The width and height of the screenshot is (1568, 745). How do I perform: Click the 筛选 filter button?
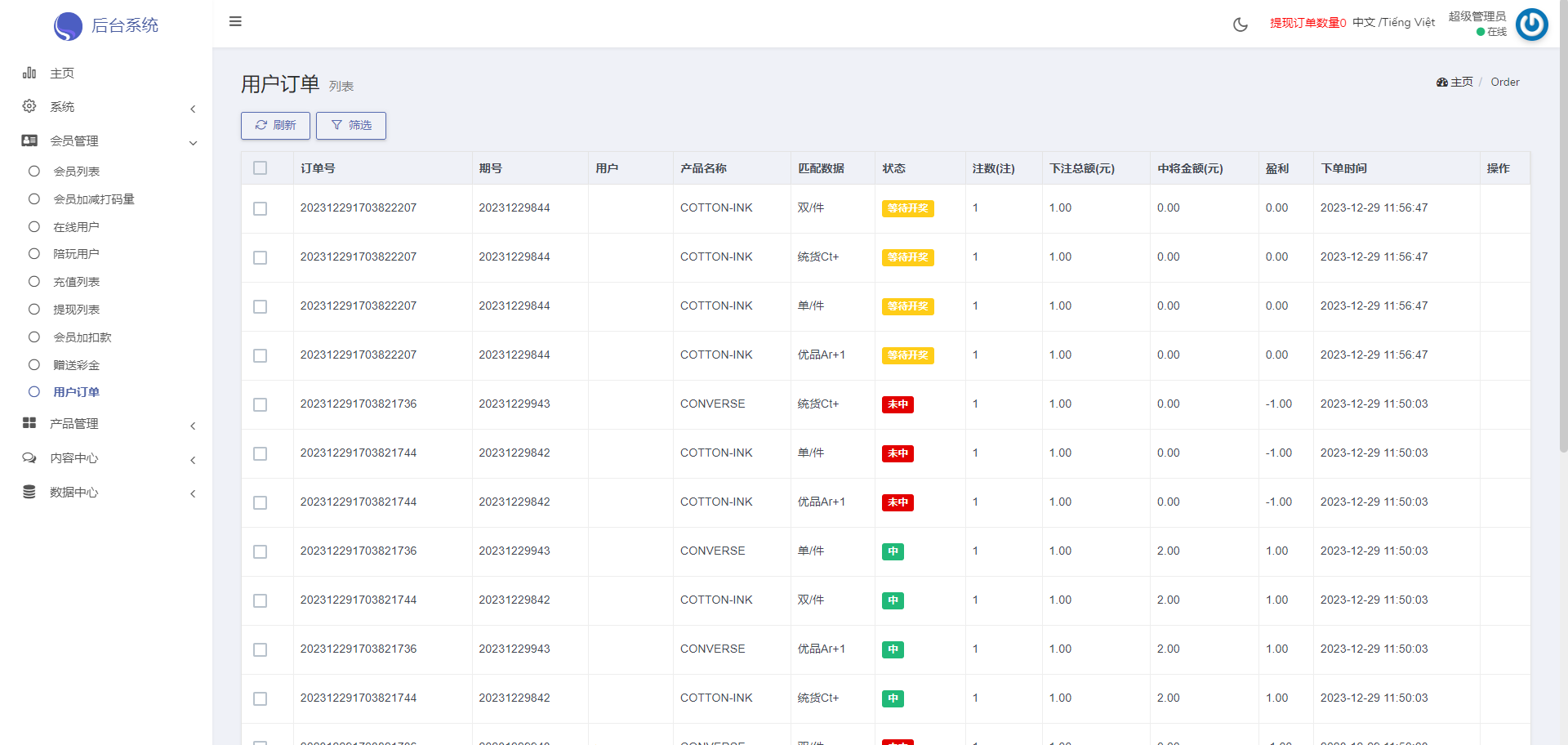click(351, 126)
